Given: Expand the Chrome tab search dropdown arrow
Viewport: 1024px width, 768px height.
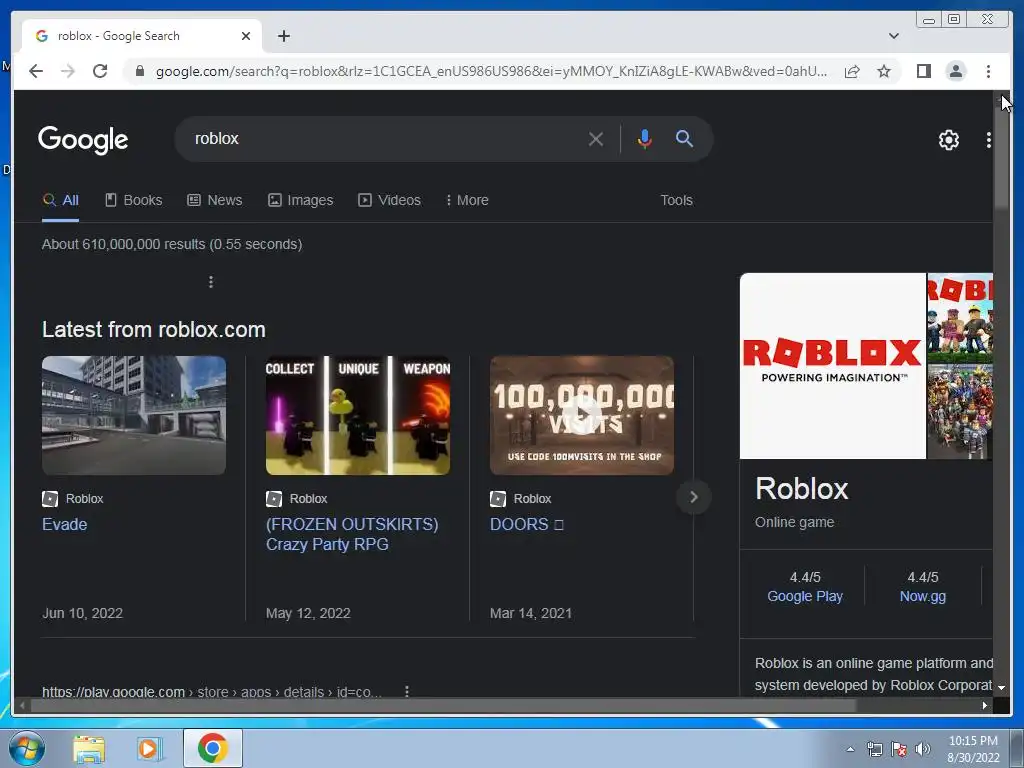Looking at the screenshot, I should (x=893, y=36).
